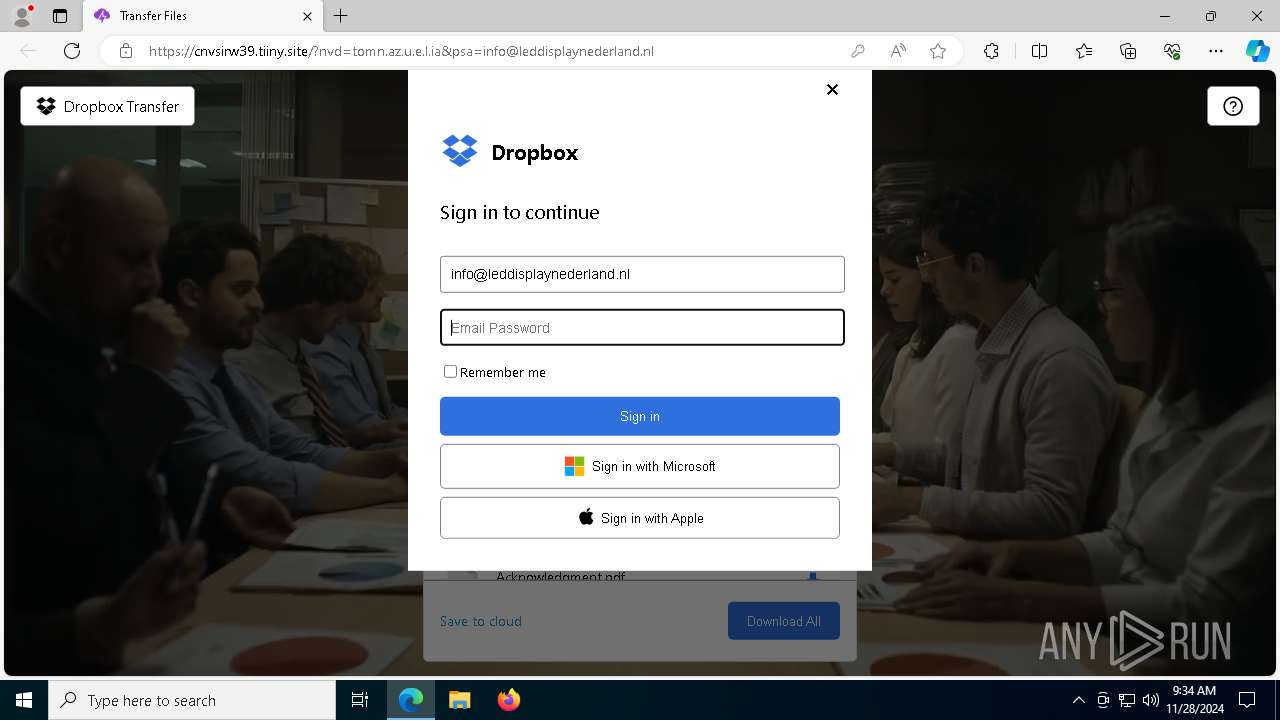
Task: Focus the Email Password field
Action: (642, 327)
